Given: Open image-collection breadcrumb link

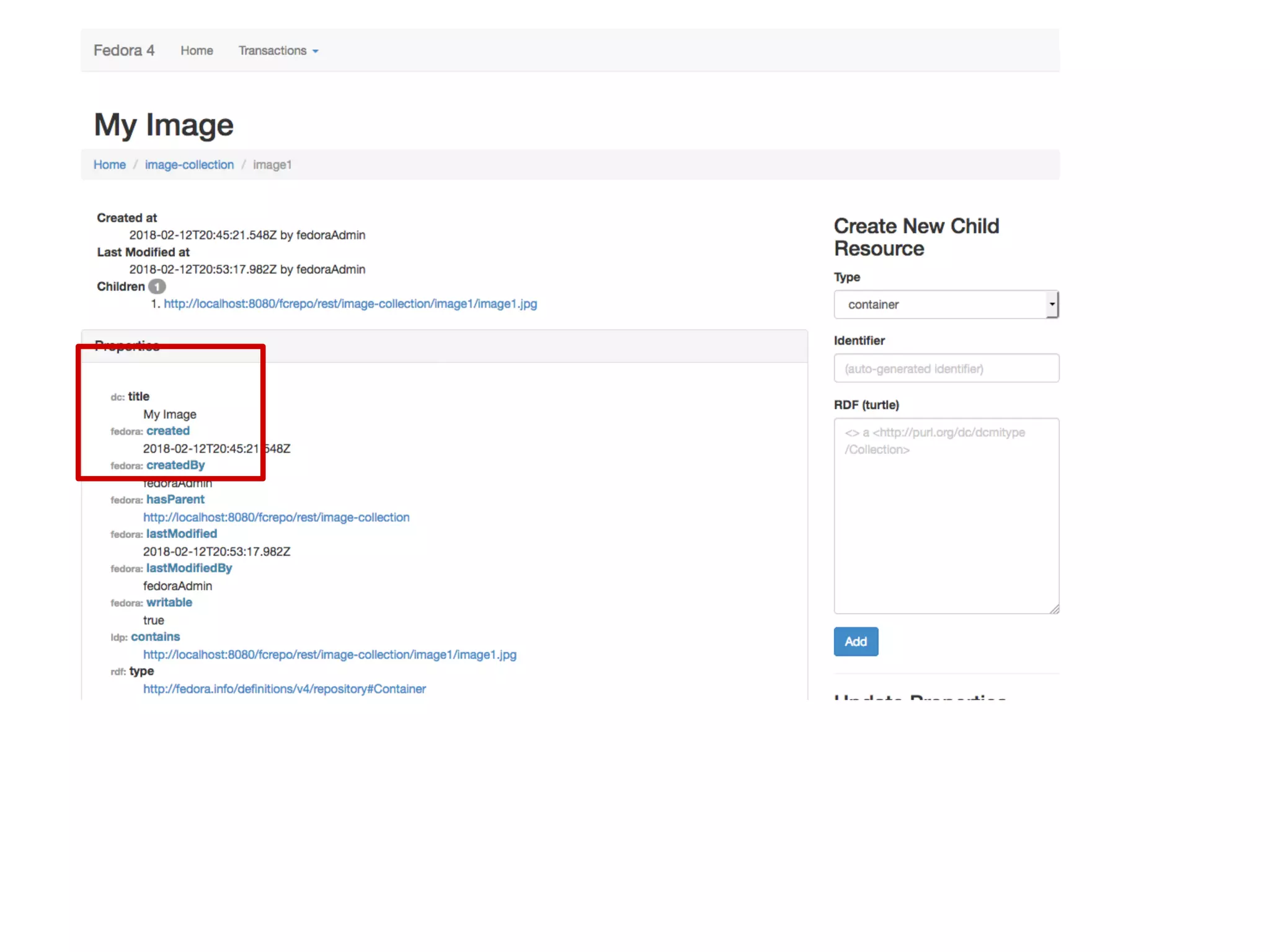Looking at the screenshot, I should click(x=189, y=165).
